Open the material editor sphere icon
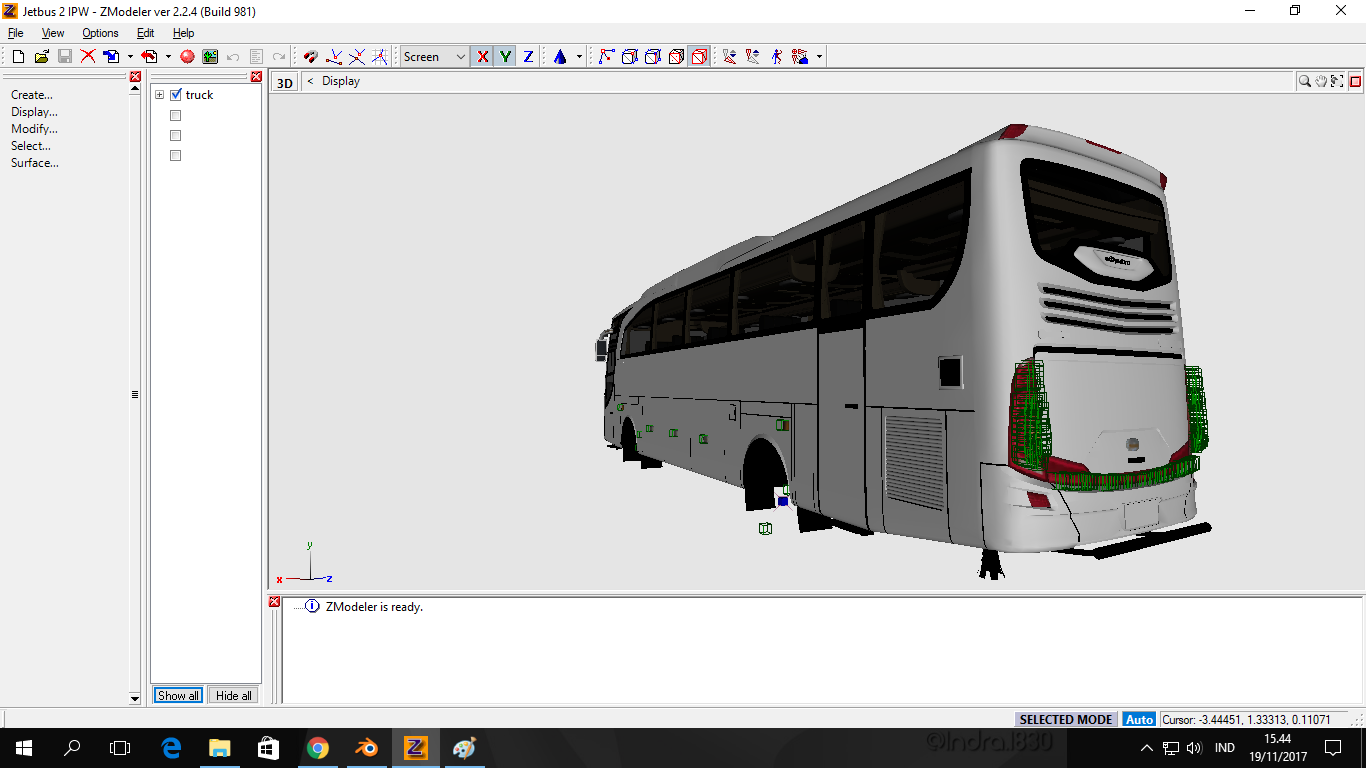The image size is (1366, 768). click(x=189, y=56)
